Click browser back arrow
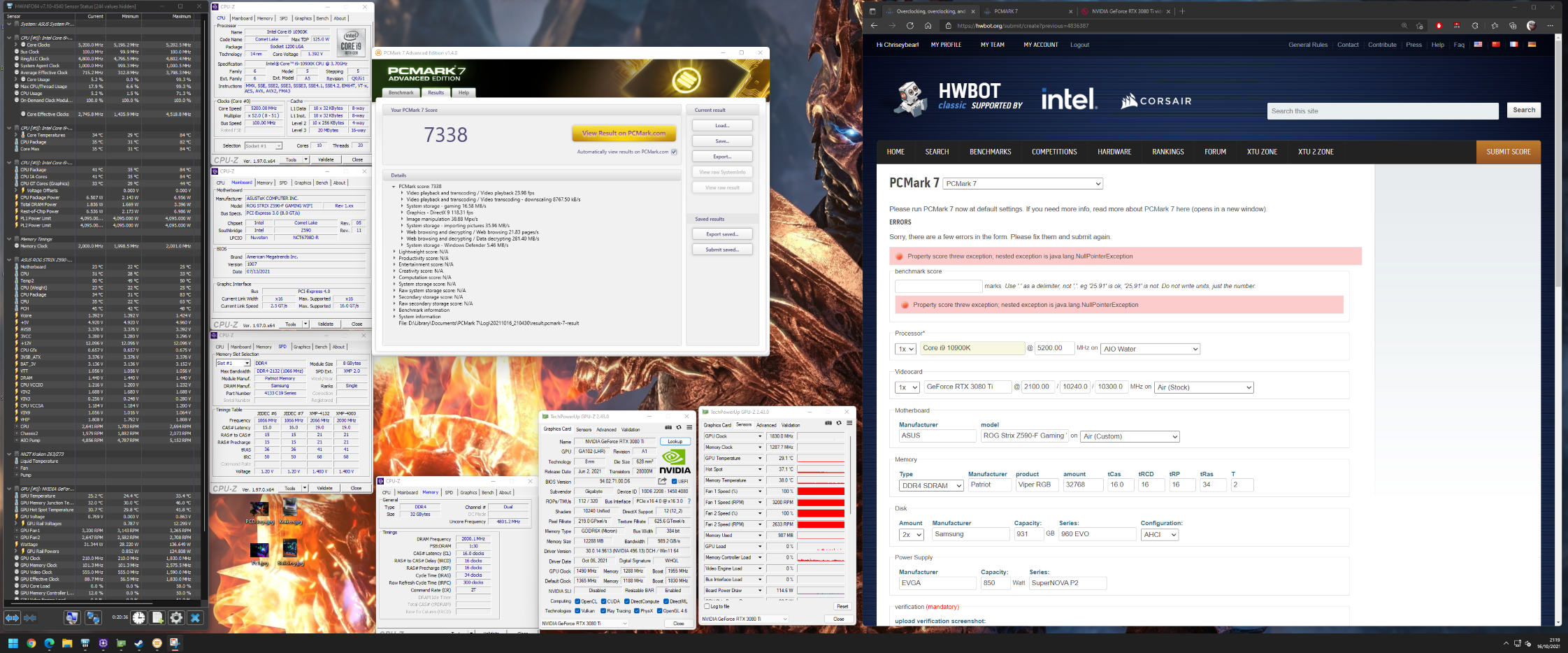The height and width of the screenshot is (653, 1568). (x=874, y=26)
